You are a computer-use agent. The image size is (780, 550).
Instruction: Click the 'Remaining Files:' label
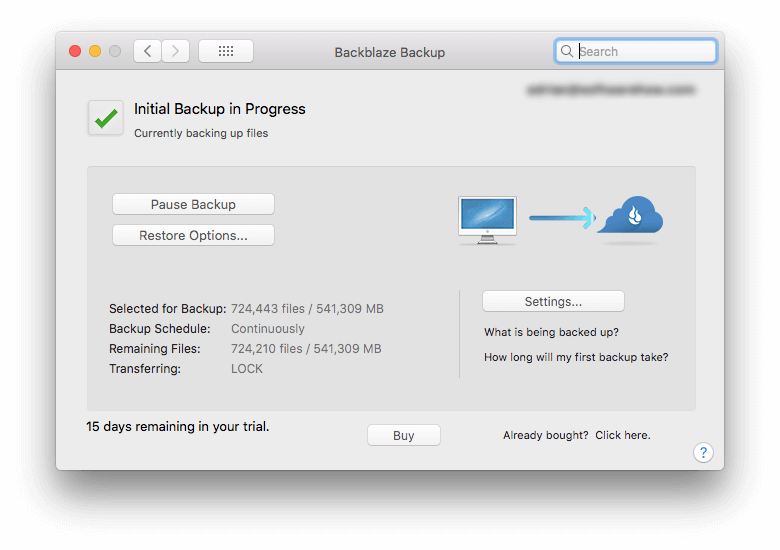[155, 349]
